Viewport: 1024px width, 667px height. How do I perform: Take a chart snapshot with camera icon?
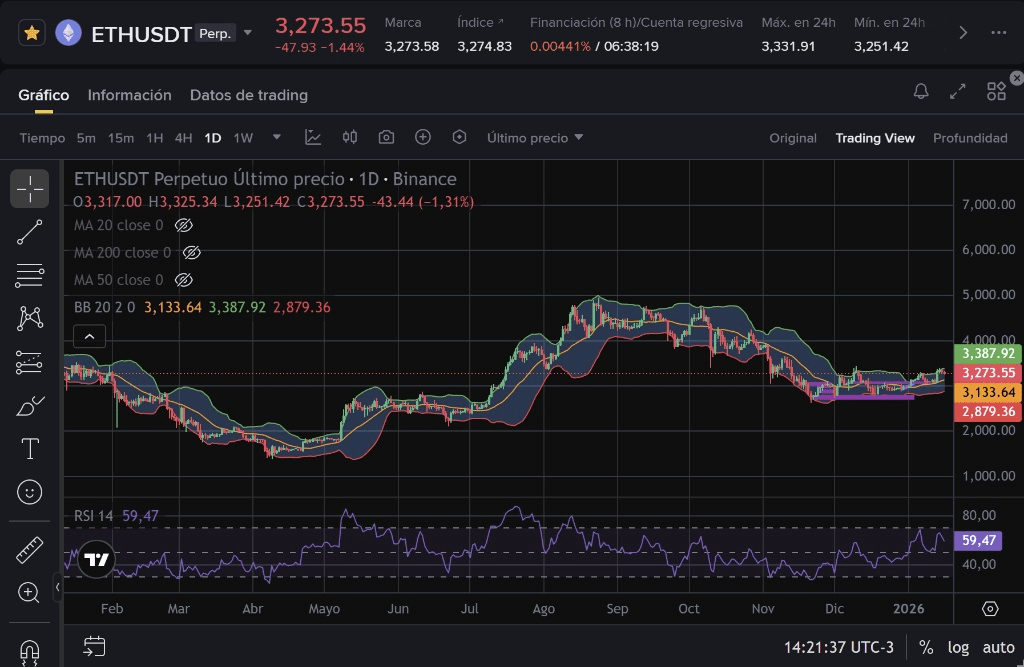(386, 138)
